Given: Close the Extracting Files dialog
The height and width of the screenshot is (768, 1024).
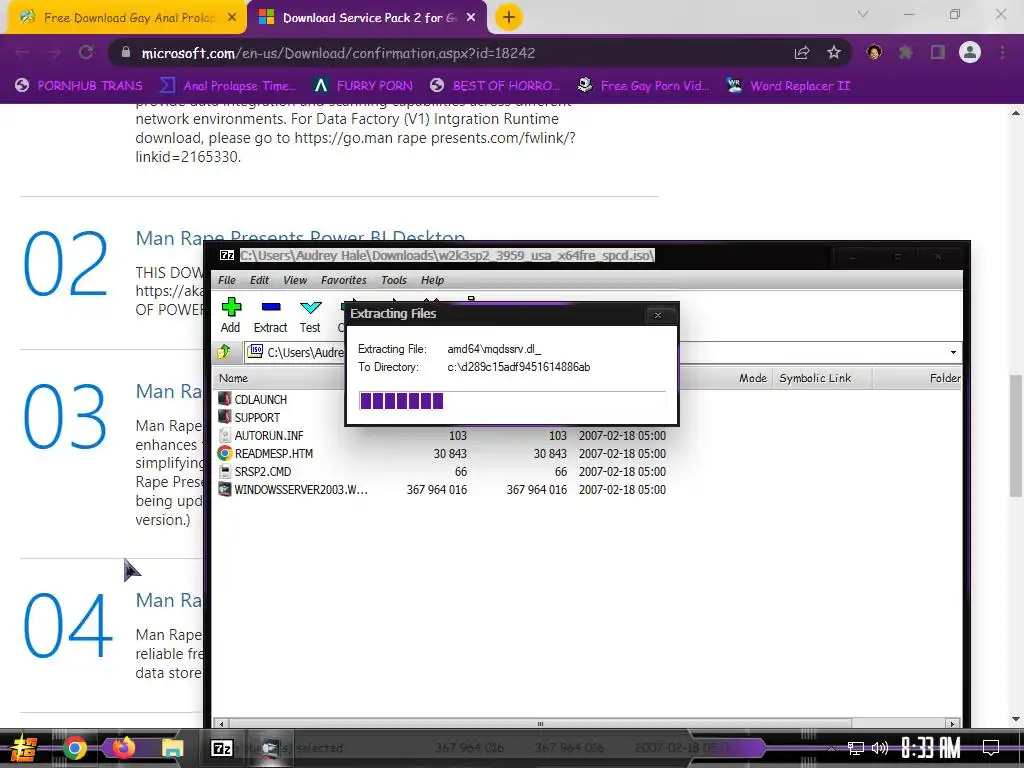Looking at the screenshot, I should 658,315.
